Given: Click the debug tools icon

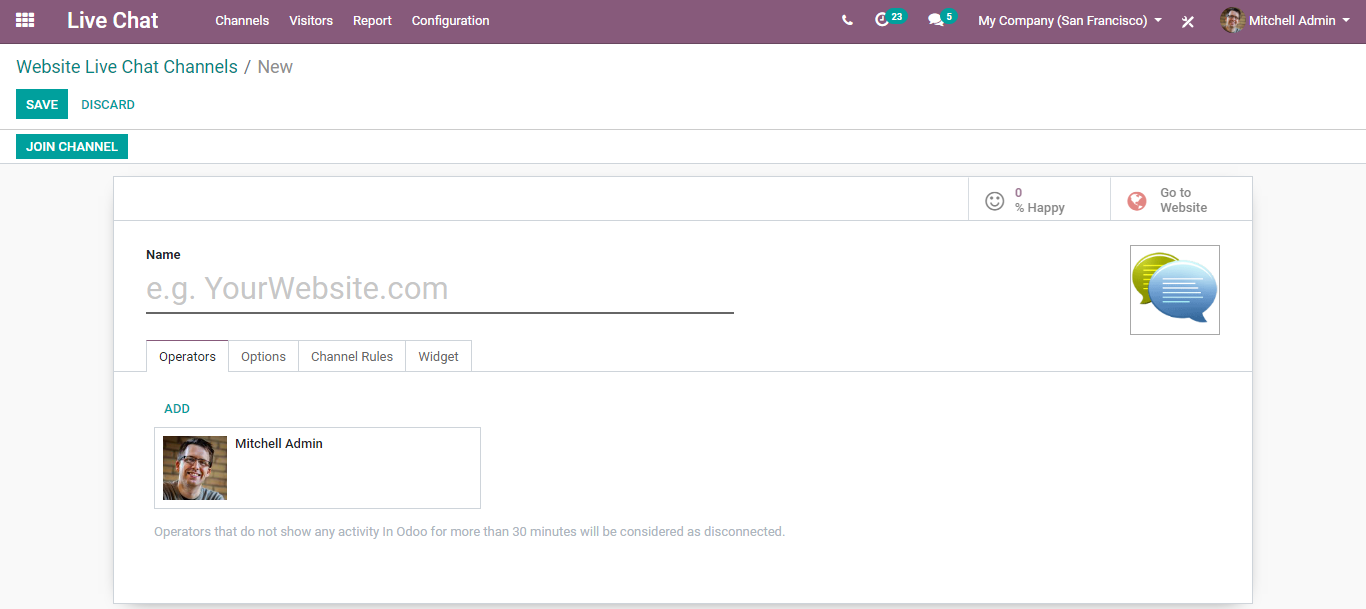Looking at the screenshot, I should click(1188, 21).
